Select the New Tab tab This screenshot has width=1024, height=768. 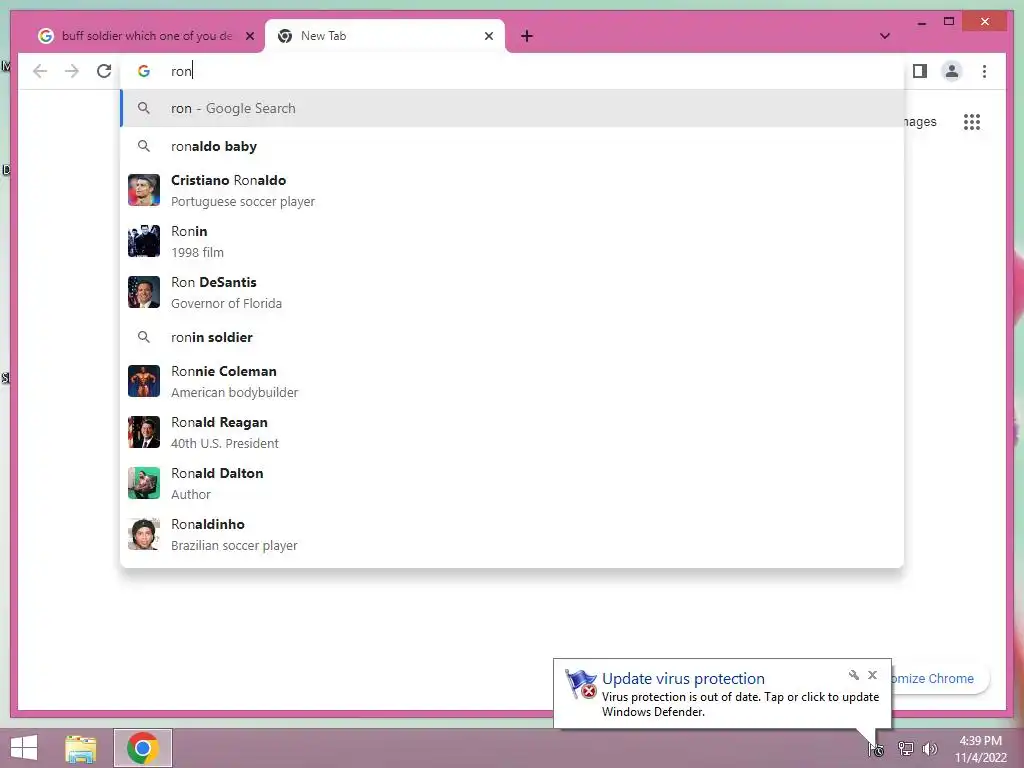click(x=385, y=36)
